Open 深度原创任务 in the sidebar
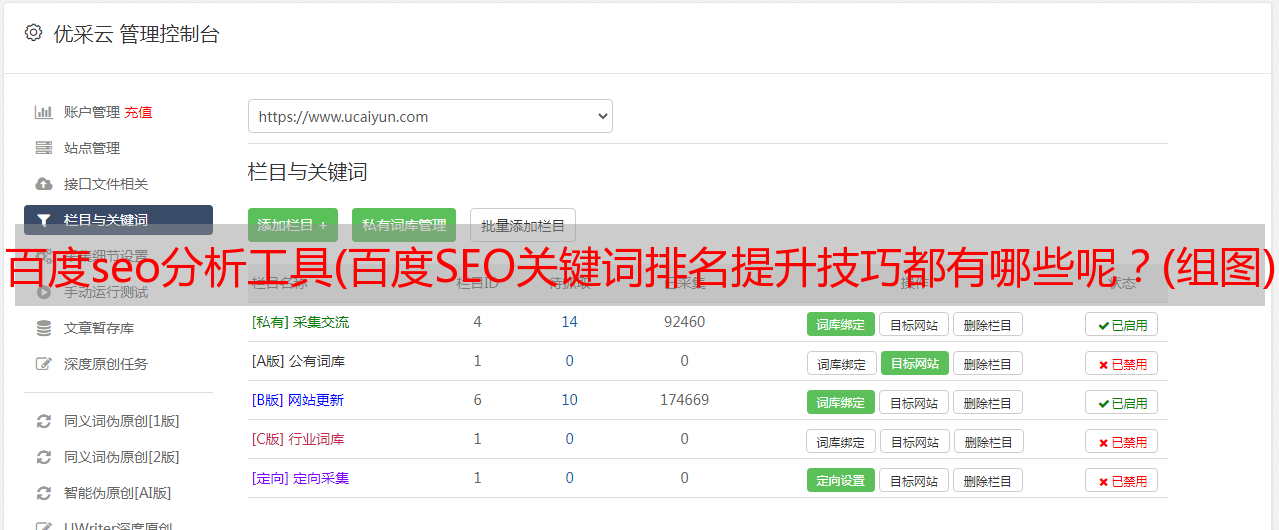Screen dimensions: 1279x530 pos(106,364)
